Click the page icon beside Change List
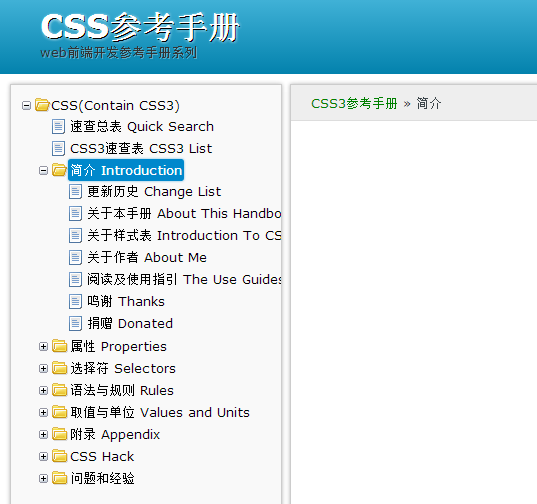This screenshot has height=504, width=537. [x=75, y=191]
